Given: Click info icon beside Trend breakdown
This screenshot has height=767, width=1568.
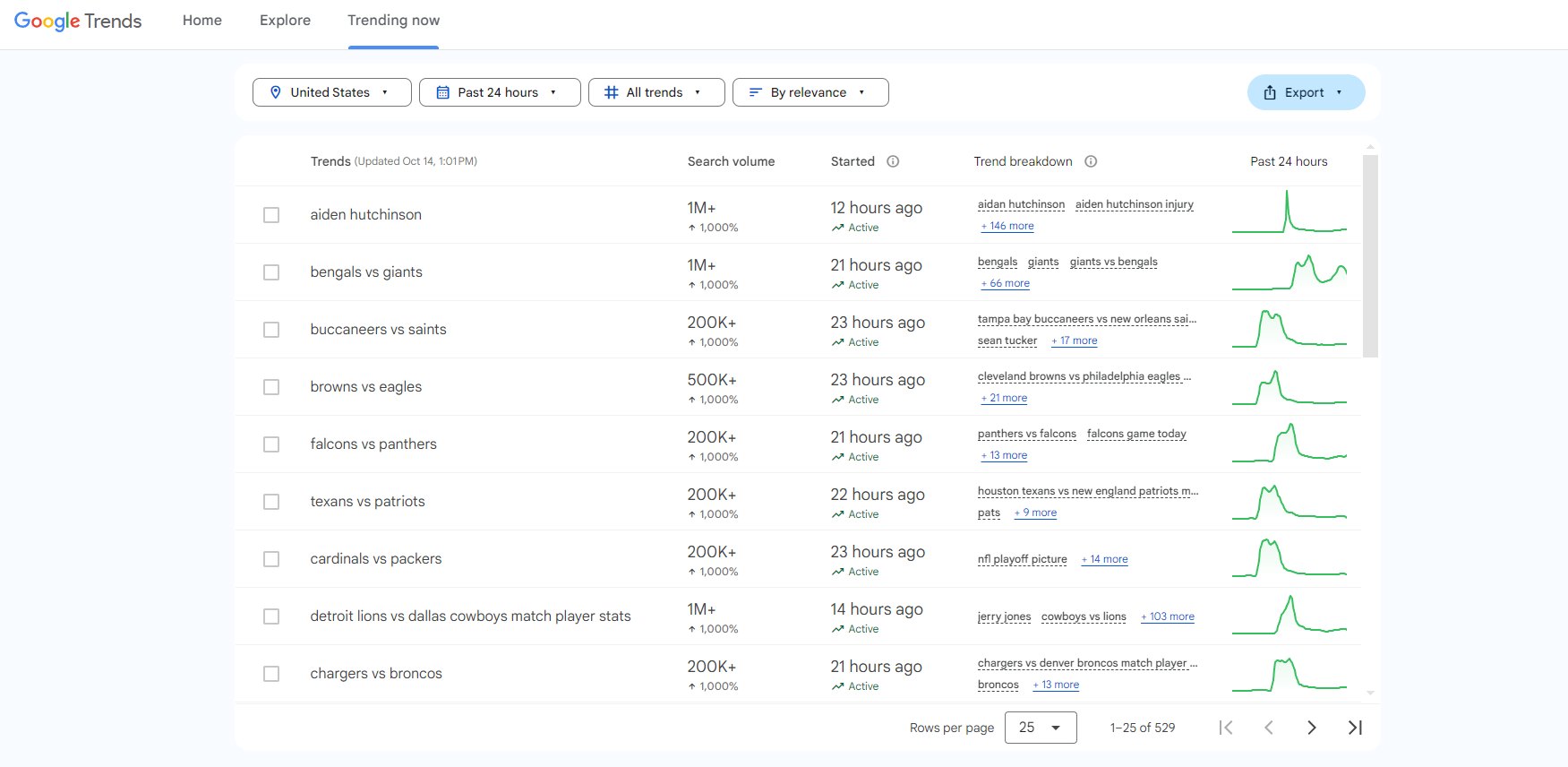Looking at the screenshot, I should (1091, 161).
